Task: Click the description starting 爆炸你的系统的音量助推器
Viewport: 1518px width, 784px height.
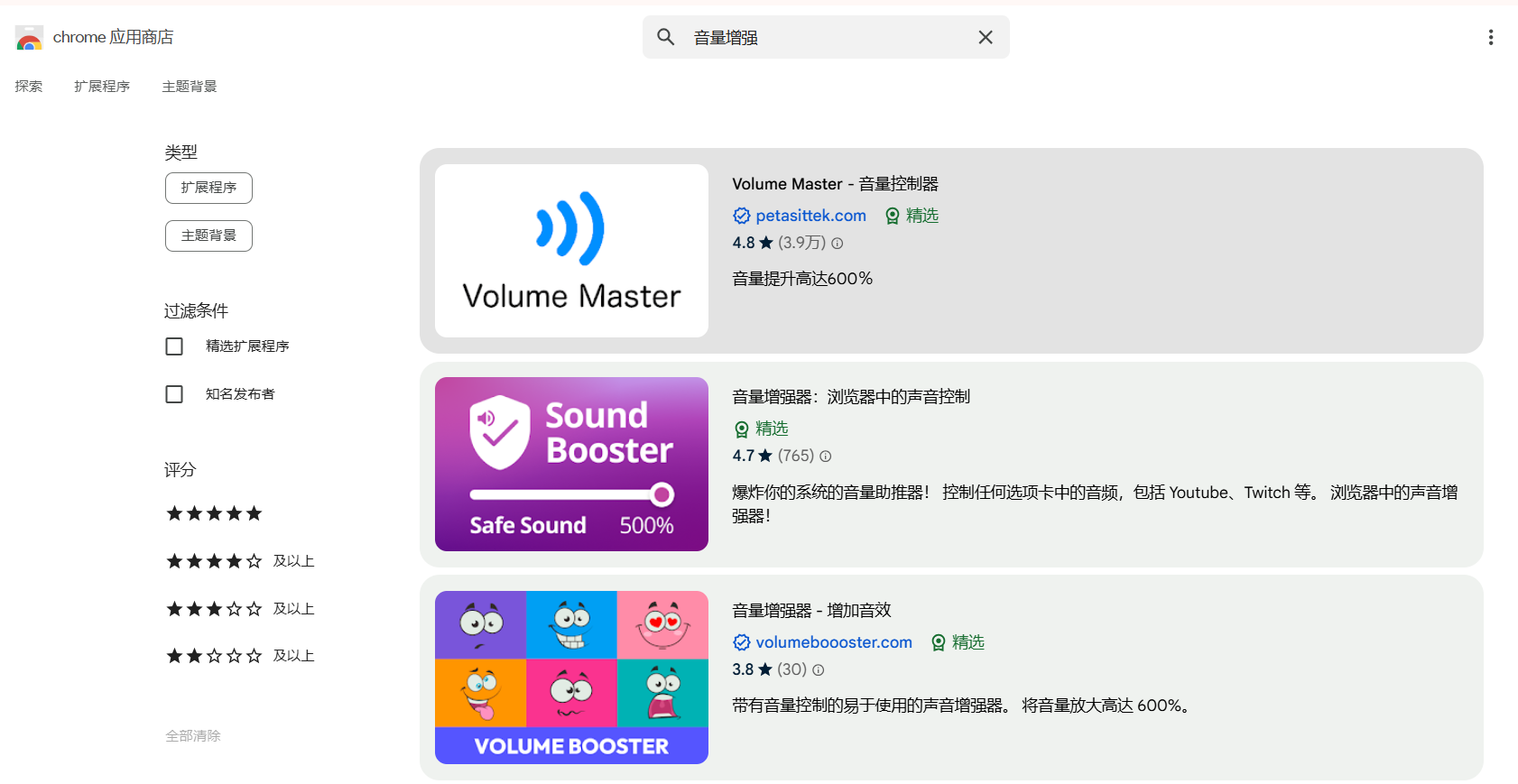Action: [1095, 504]
